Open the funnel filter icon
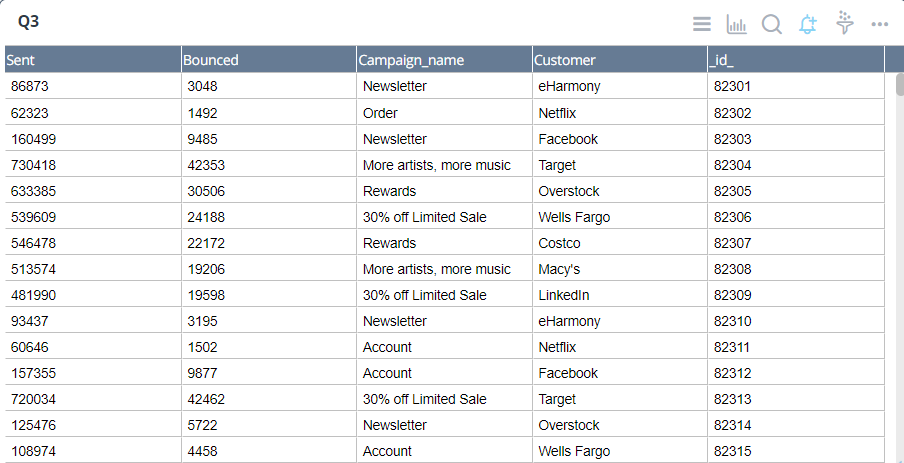The width and height of the screenshot is (904, 463). point(845,23)
